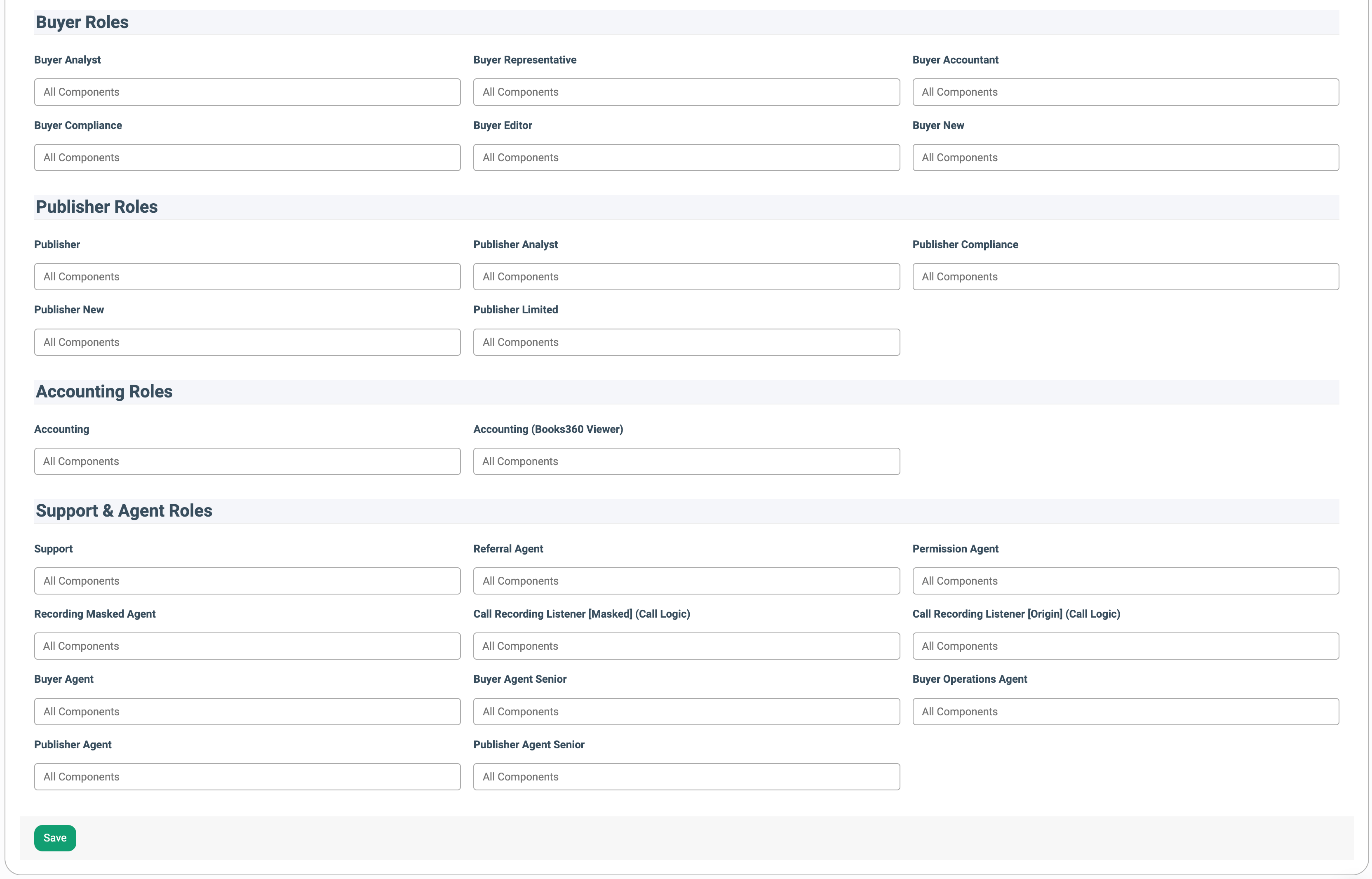This screenshot has width=1372, height=879.
Task: Focus the Accounting components field
Action: pyautogui.click(x=247, y=461)
